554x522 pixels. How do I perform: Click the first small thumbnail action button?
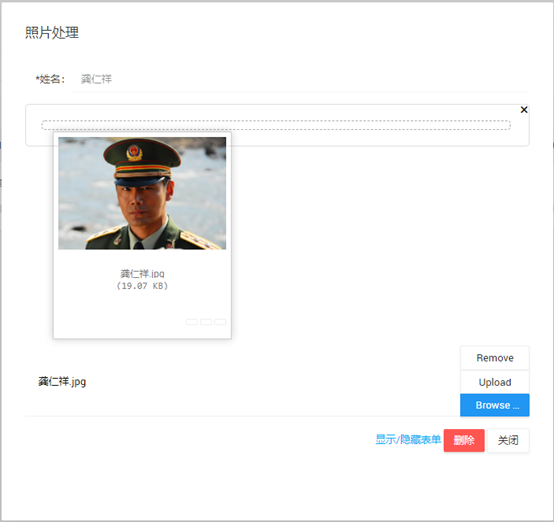click(x=192, y=322)
